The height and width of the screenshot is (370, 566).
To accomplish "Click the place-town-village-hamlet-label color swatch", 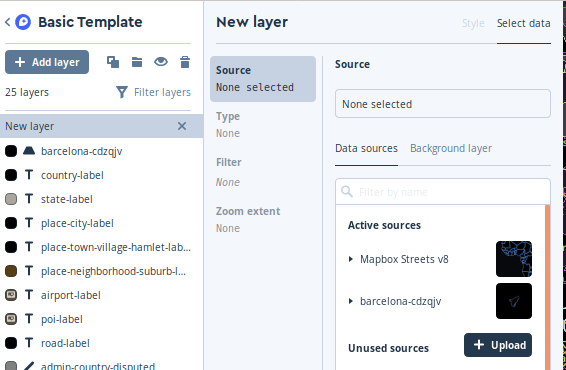I will (11, 247).
